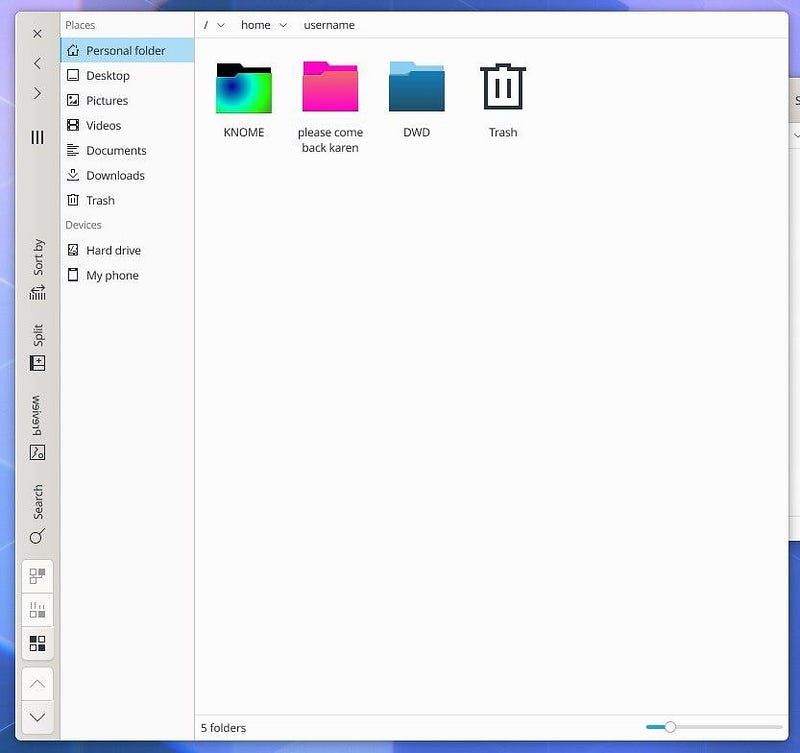The height and width of the screenshot is (753, 800).
Task: Close the file manager with the X icon
Action: point(37,34)
